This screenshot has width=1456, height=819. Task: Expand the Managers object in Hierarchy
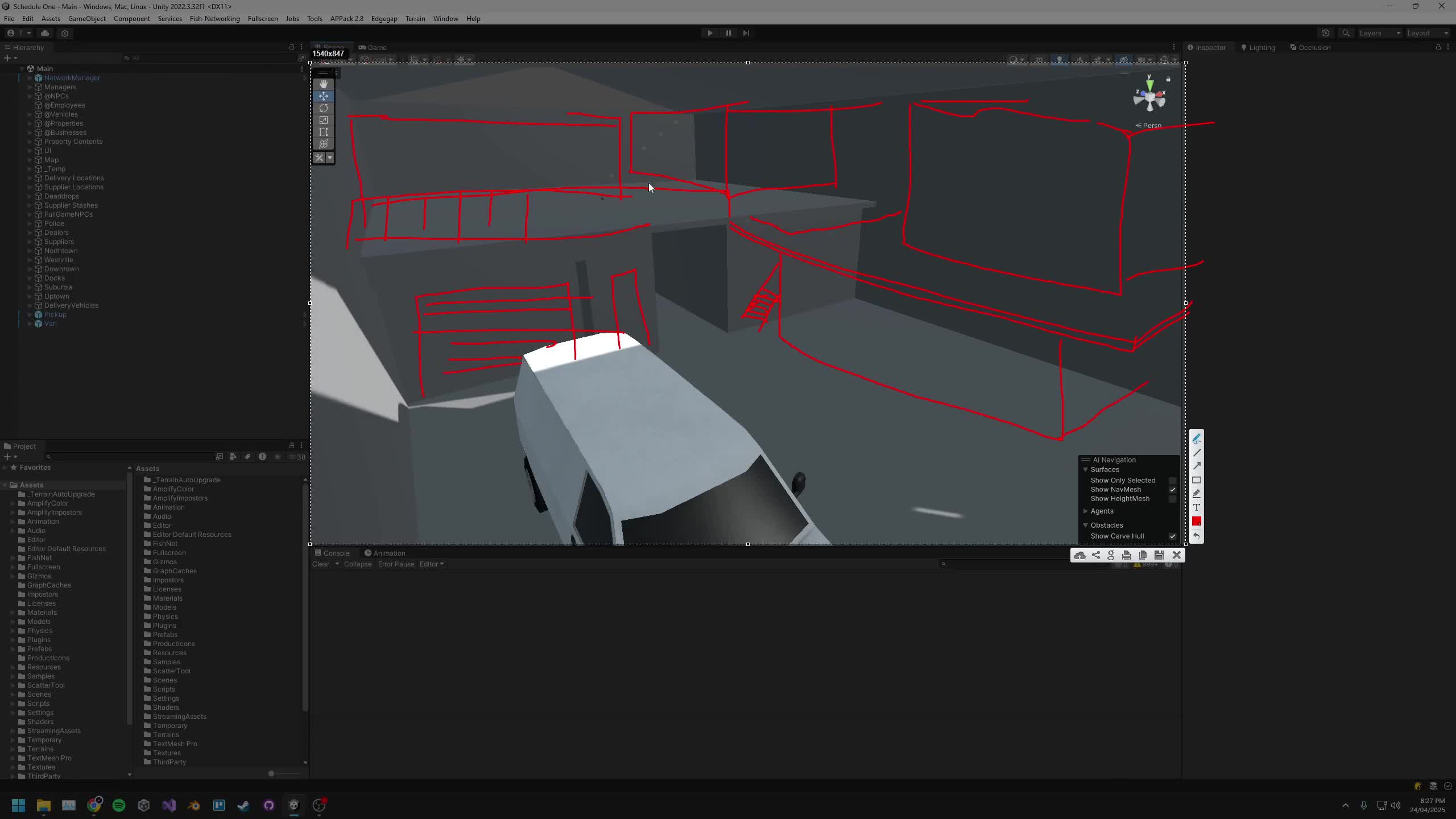click(30, 87)
